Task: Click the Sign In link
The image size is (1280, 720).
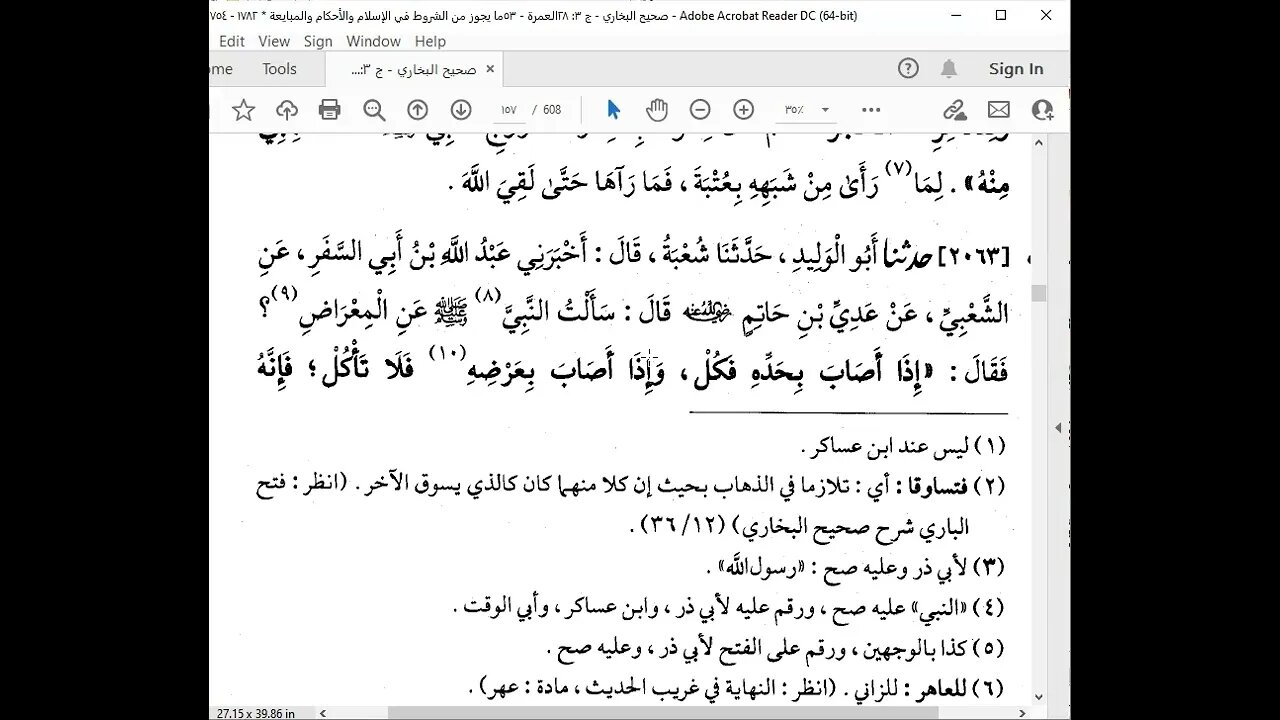Action: 1016,69
